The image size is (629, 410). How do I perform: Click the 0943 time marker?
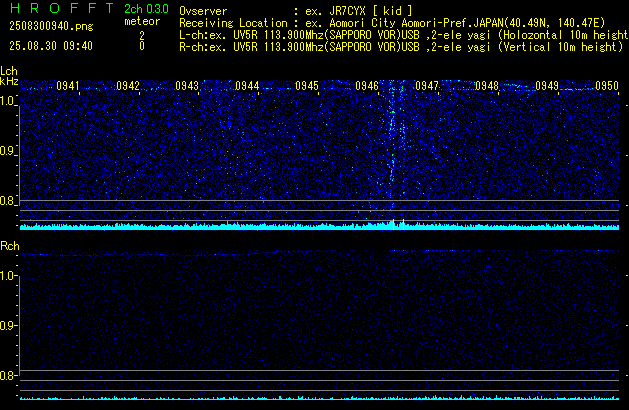click(187, 86)
